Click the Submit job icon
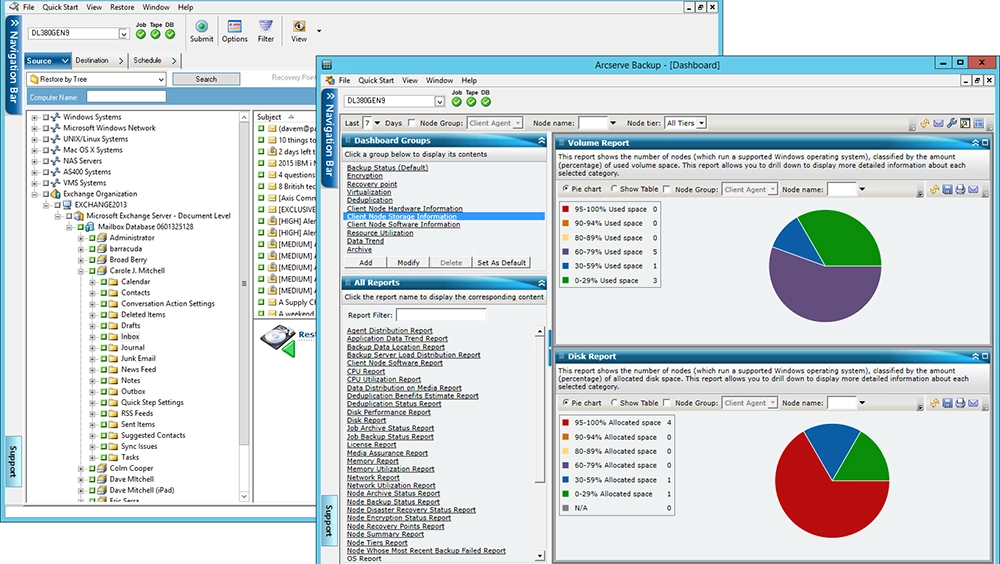Image resolution: width=1000 pixels, height=564 pixels. [201, 27]
